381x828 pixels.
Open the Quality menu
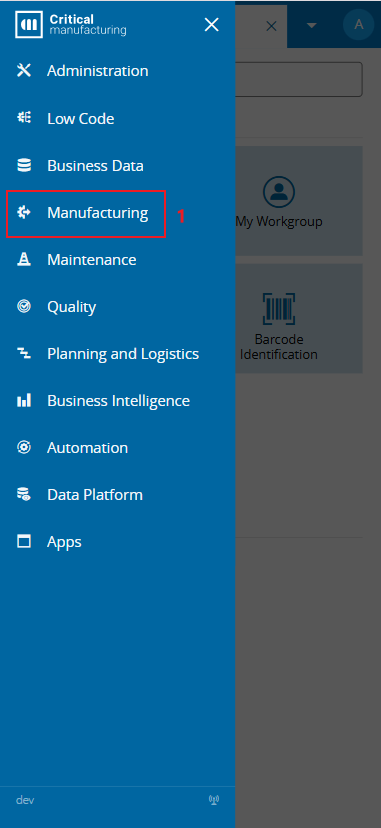(72, 307)
